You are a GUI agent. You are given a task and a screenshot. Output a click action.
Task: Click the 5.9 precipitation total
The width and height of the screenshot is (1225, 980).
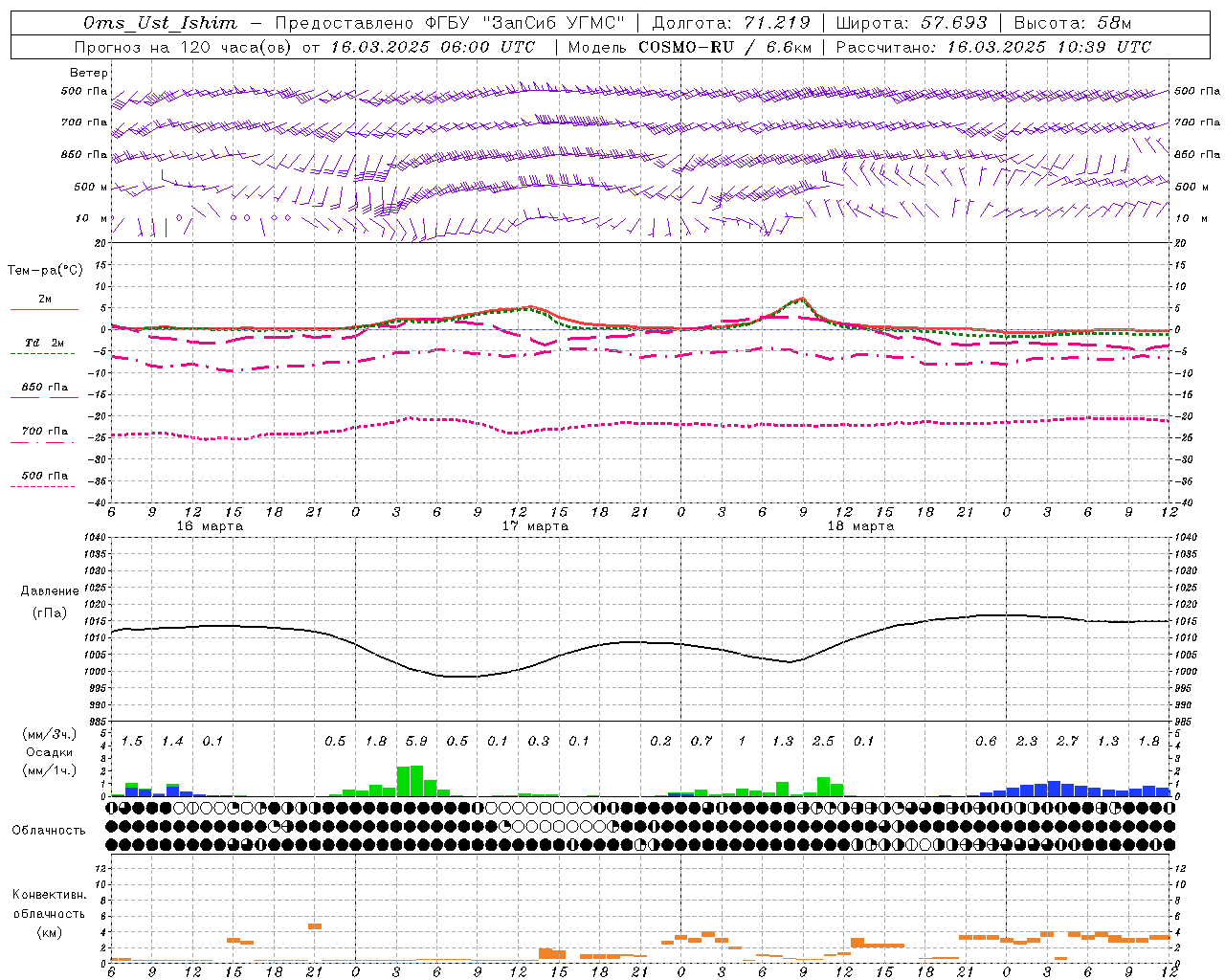coord(416,742)
